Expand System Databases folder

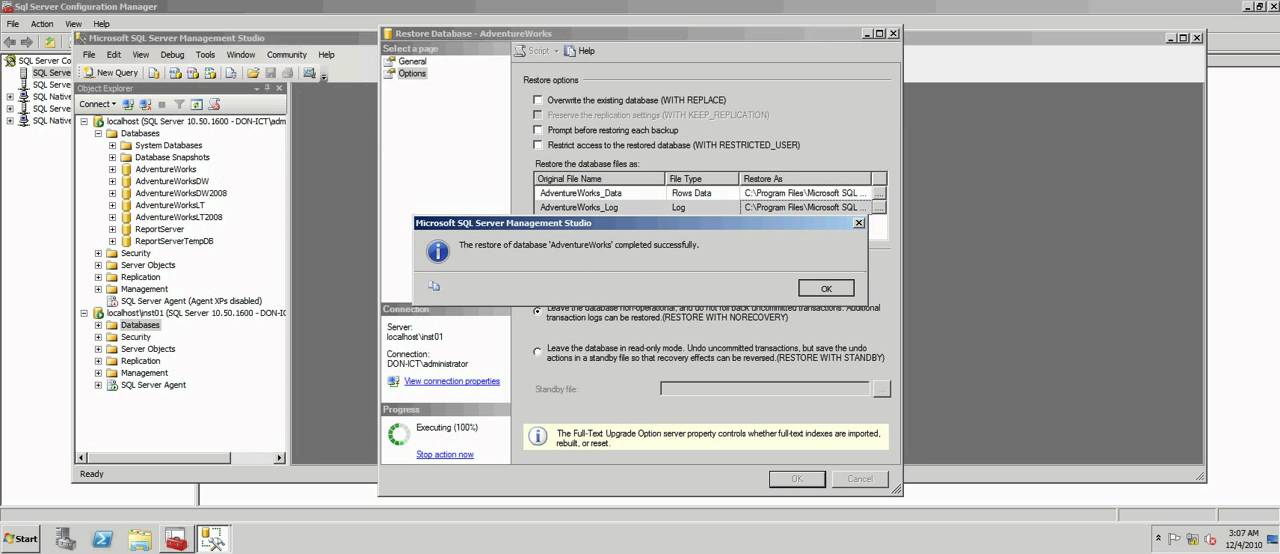coord(112,145)
